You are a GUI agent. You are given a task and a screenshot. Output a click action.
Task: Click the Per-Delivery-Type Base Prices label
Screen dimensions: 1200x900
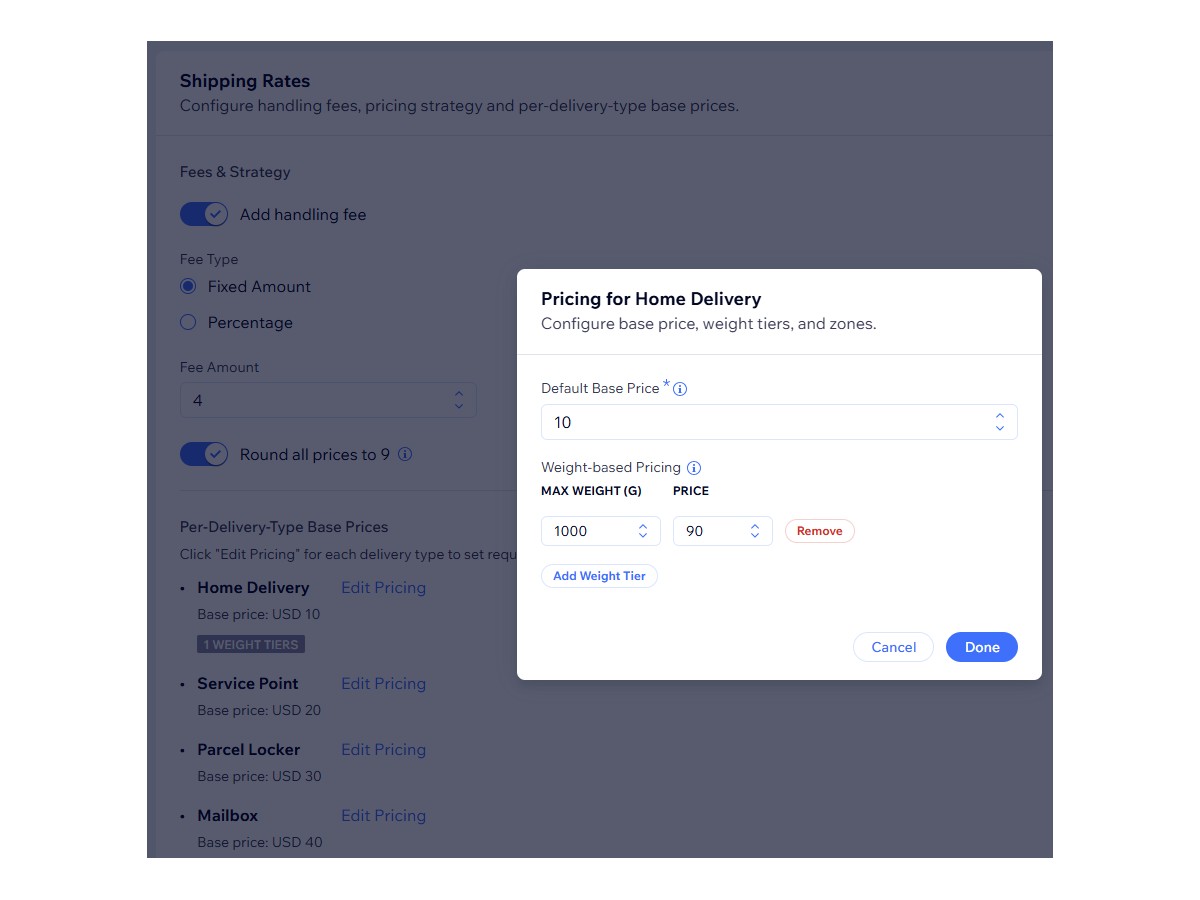point(284,527)
